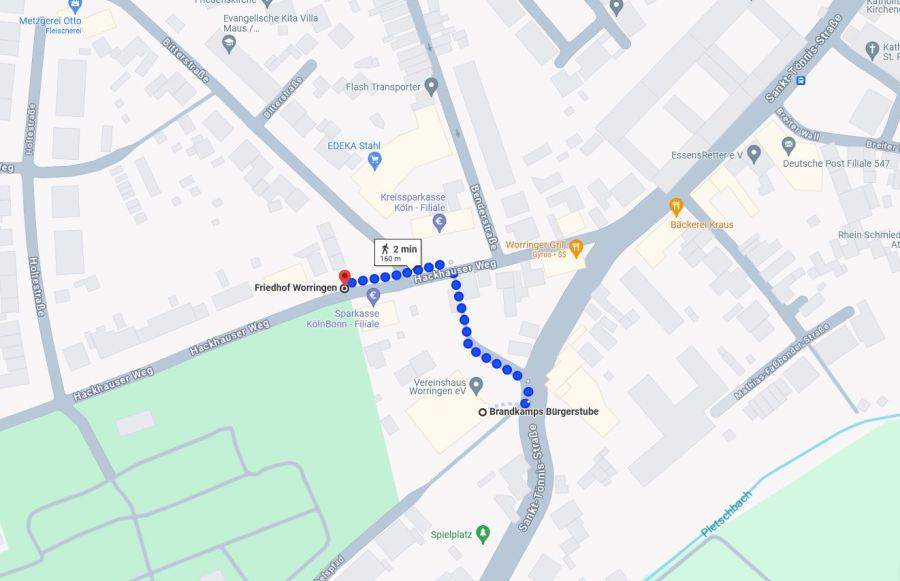Open the 2 min walking route info box

pos(398,253)
